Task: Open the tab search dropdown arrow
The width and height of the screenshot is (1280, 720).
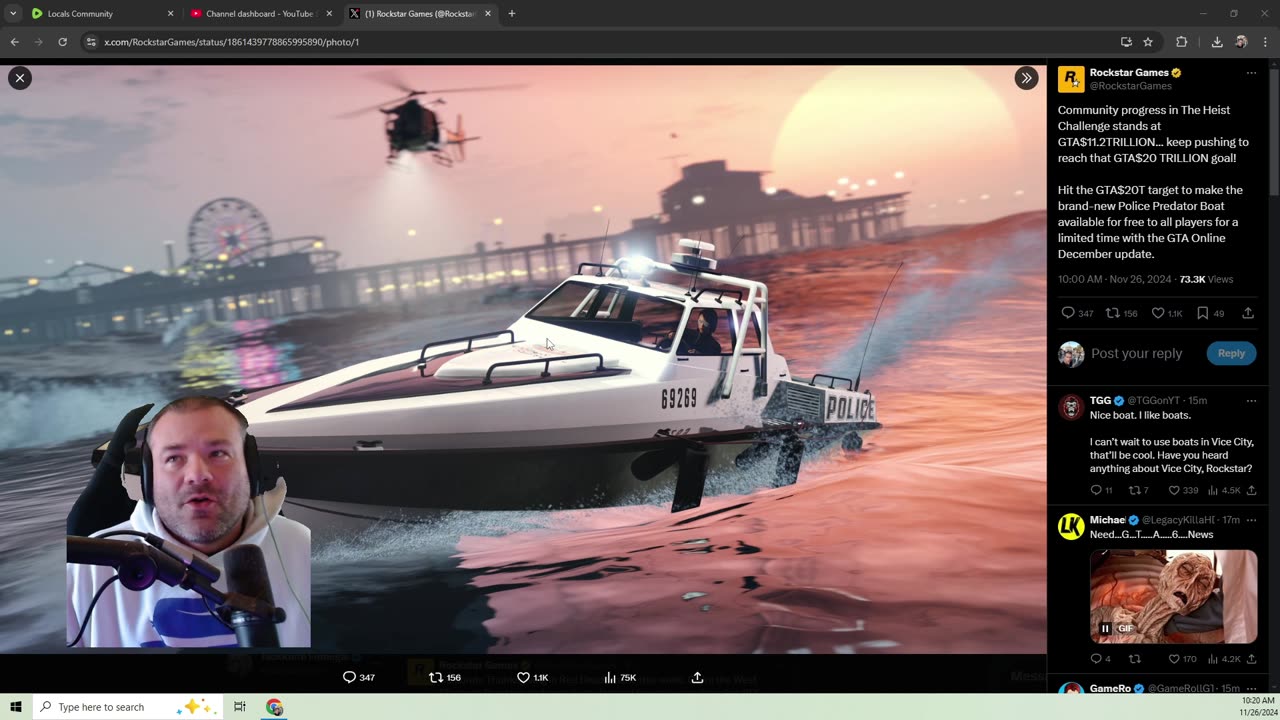Action: click(12, 14)
